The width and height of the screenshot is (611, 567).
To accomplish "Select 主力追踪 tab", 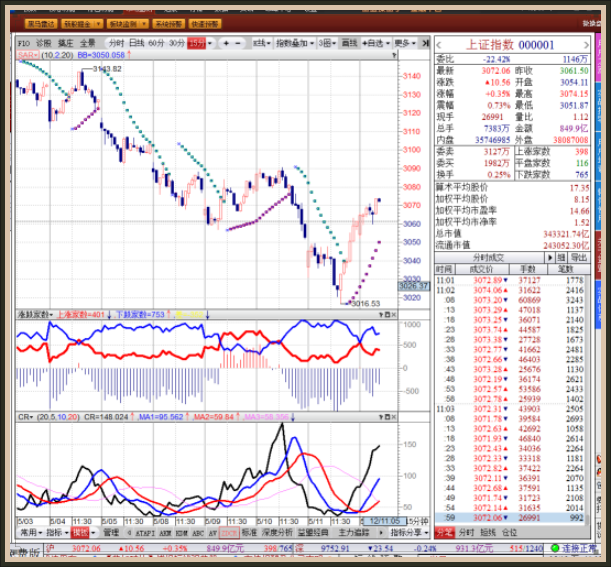I will pyautogui.click(x=353, y=532).
